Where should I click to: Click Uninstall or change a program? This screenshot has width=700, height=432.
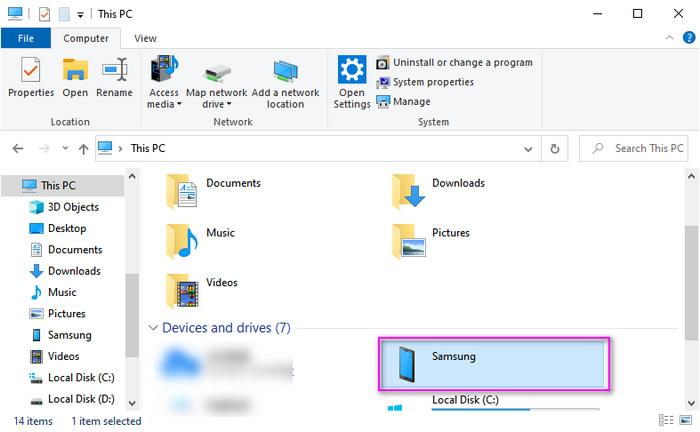coord(454,62)
